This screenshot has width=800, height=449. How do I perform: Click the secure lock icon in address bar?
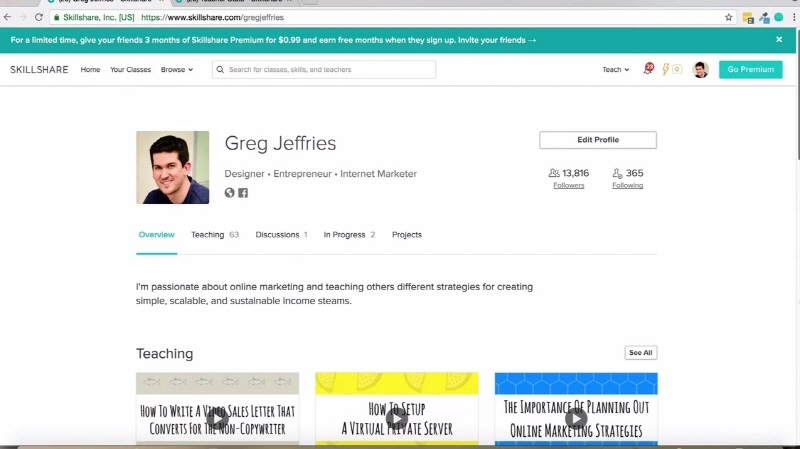point(57,17)
